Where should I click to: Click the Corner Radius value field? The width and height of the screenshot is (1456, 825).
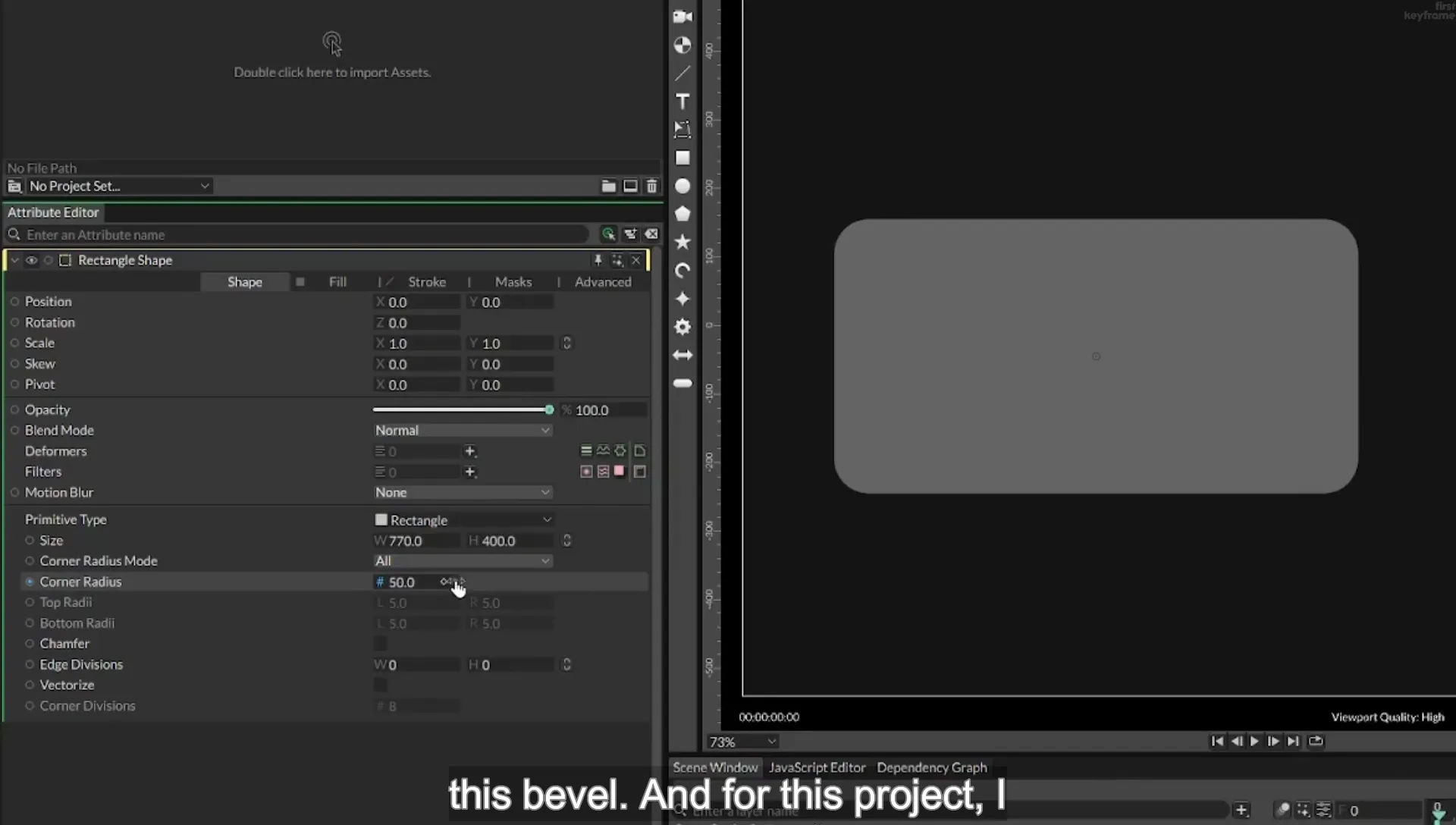tap(417, 582)
